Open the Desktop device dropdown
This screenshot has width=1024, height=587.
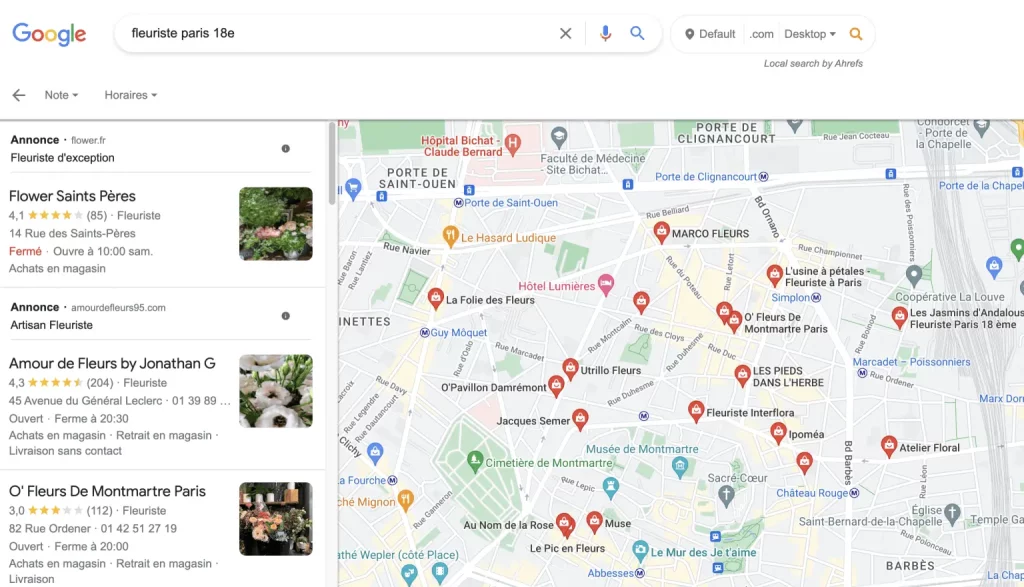(810, 34)
